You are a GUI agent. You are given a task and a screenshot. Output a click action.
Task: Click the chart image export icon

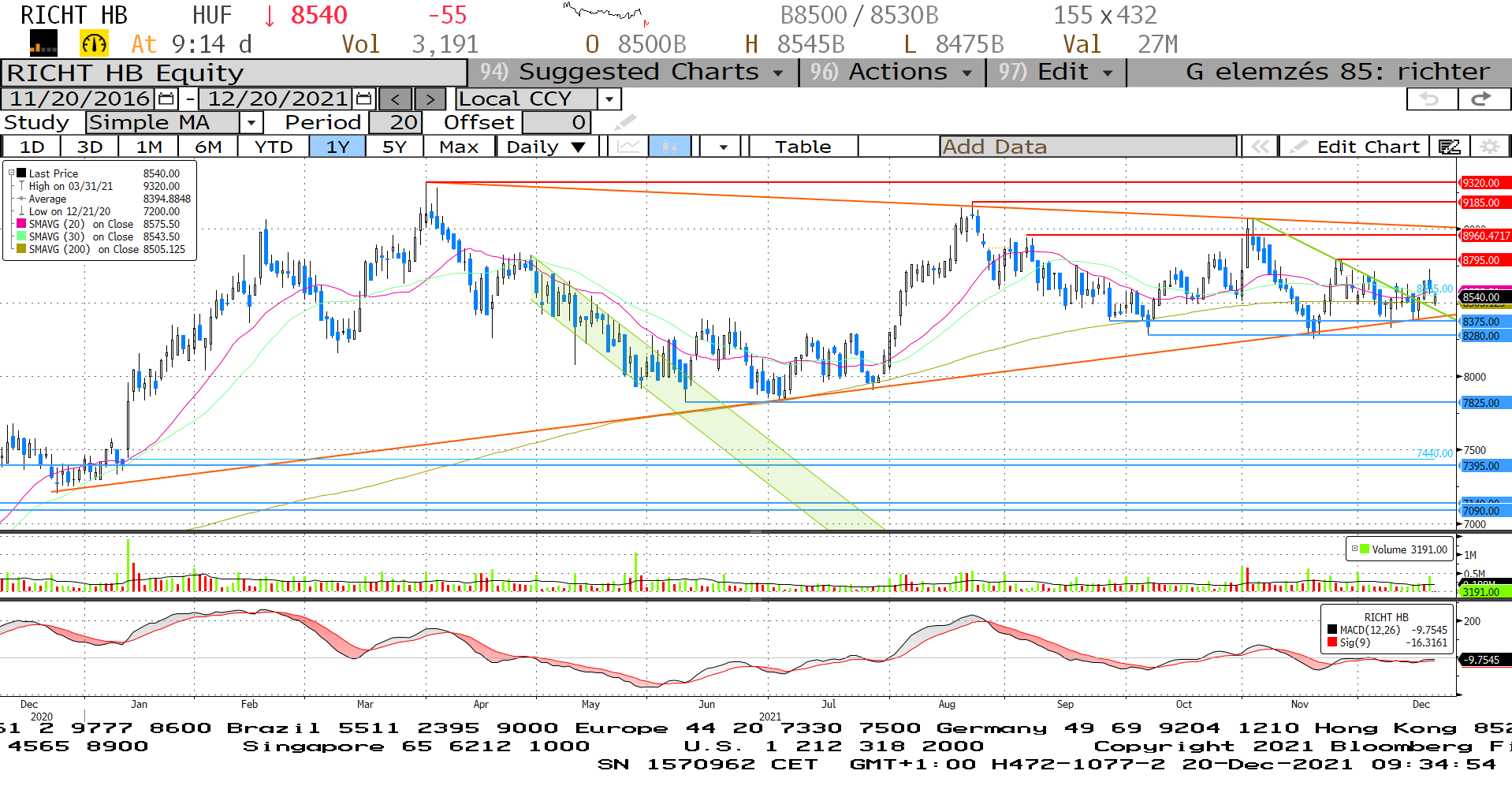1449,147
